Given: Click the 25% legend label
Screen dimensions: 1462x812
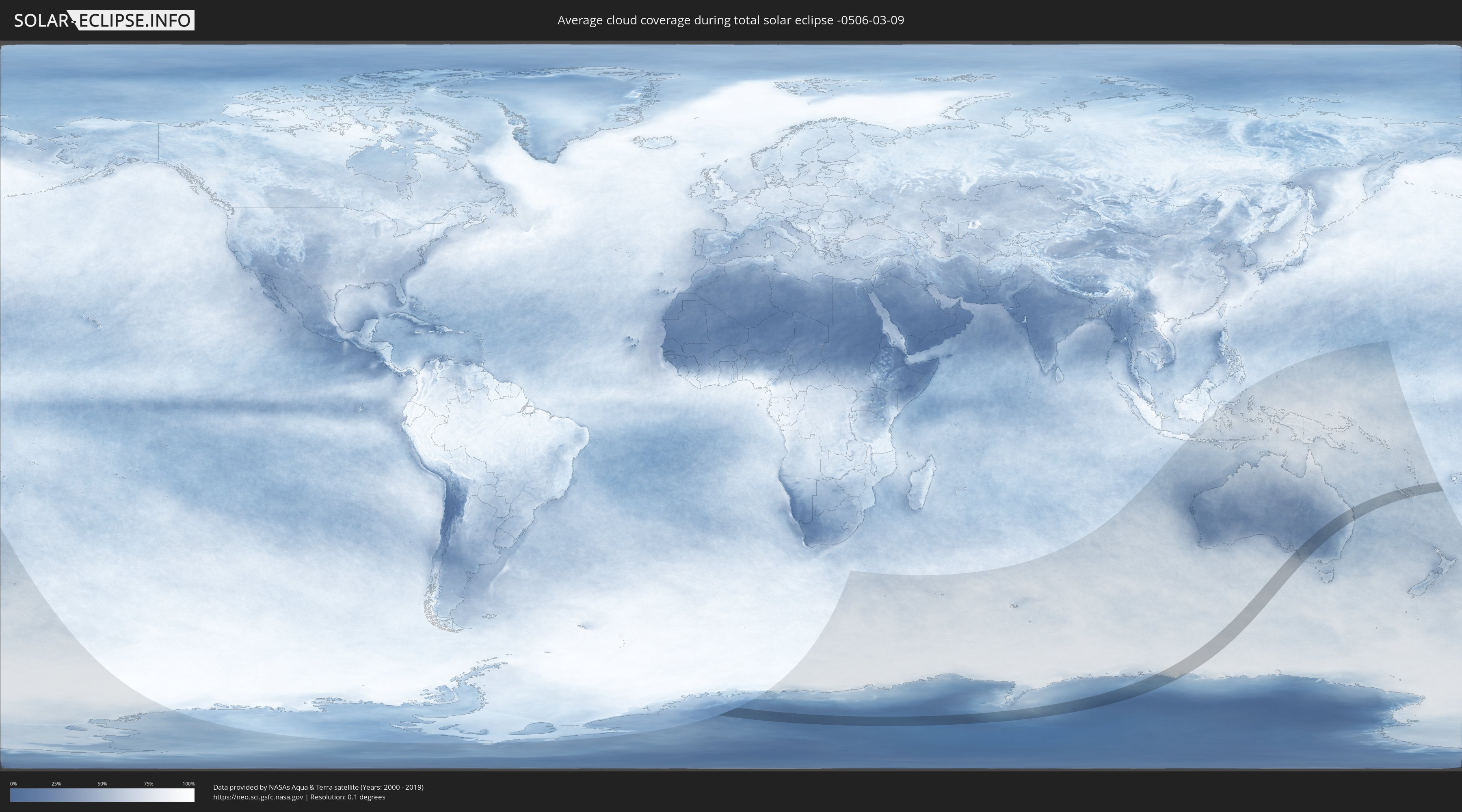Looking at the screenshot, I should tap(56, 784).
